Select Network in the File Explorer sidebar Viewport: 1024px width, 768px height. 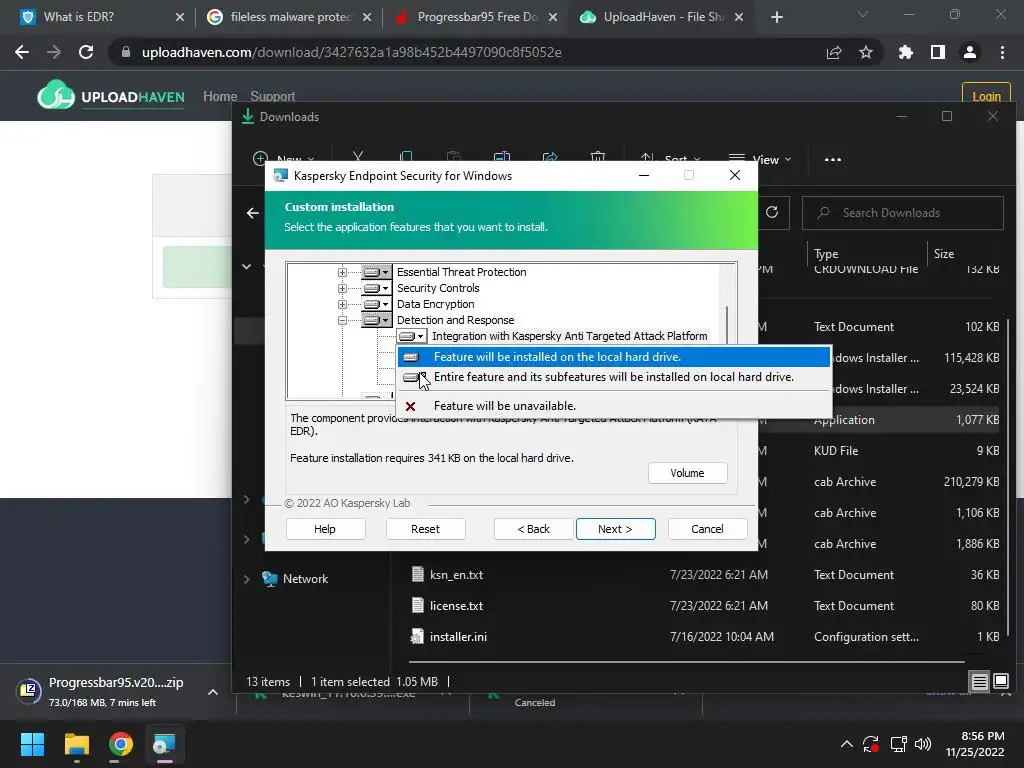pos(305,579)
